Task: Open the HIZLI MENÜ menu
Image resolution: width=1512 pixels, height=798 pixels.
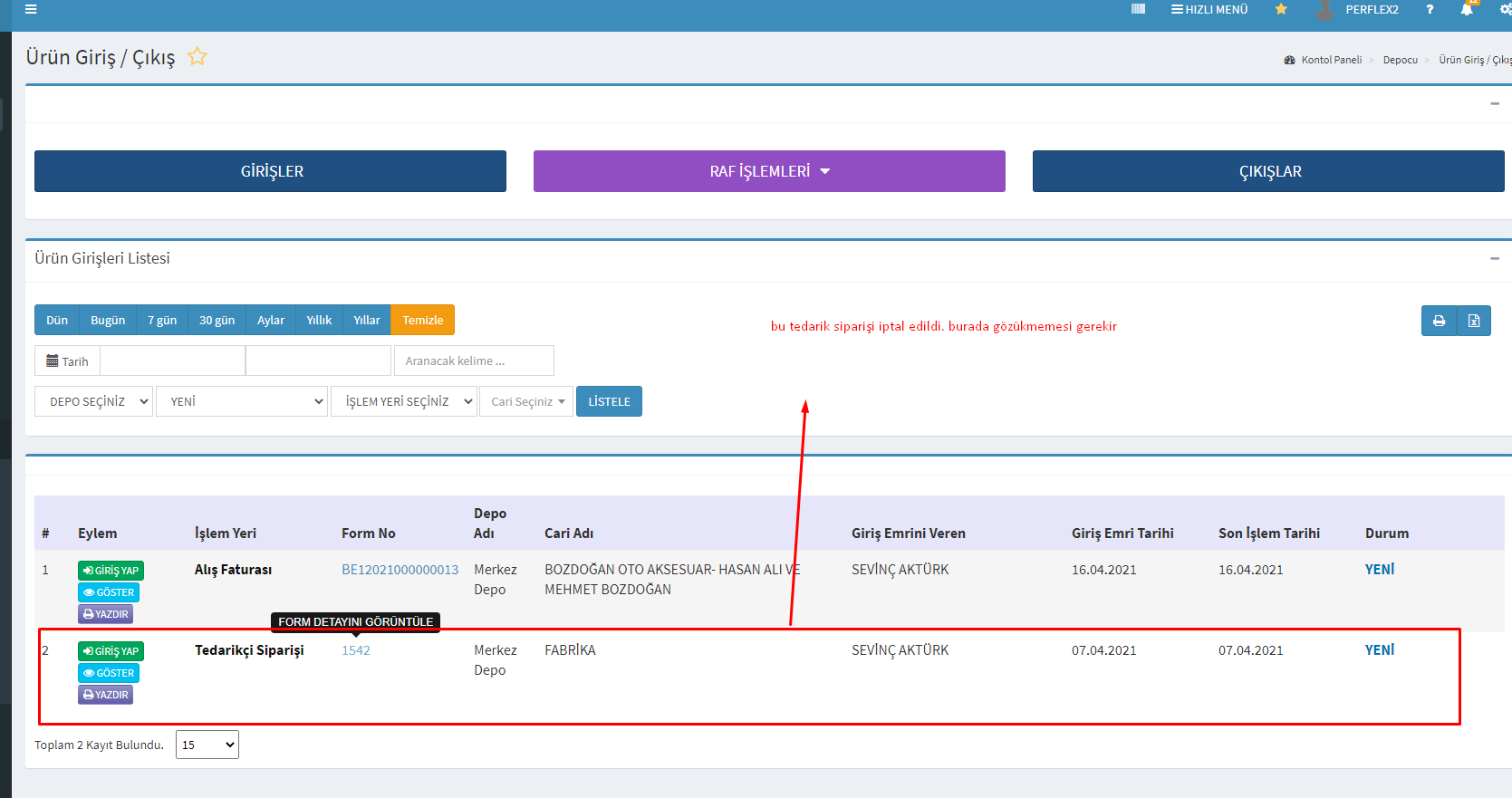Action: tap(1209, 9)
